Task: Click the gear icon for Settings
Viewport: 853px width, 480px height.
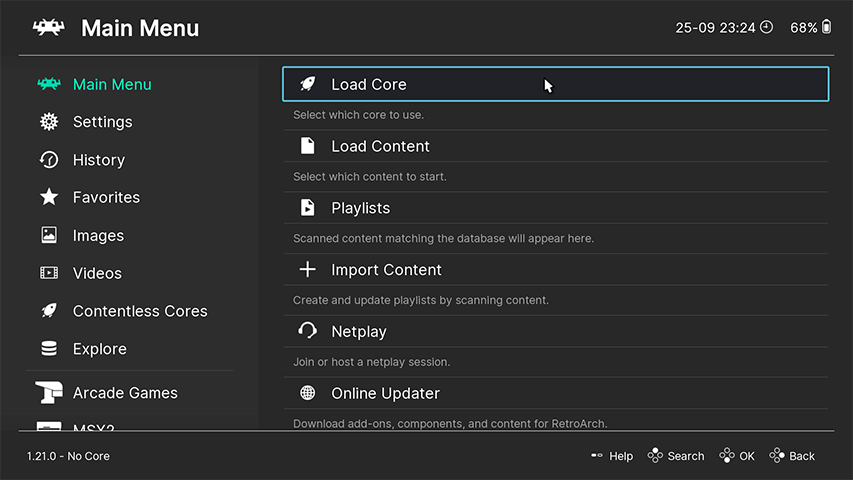Action: (49, 122)
